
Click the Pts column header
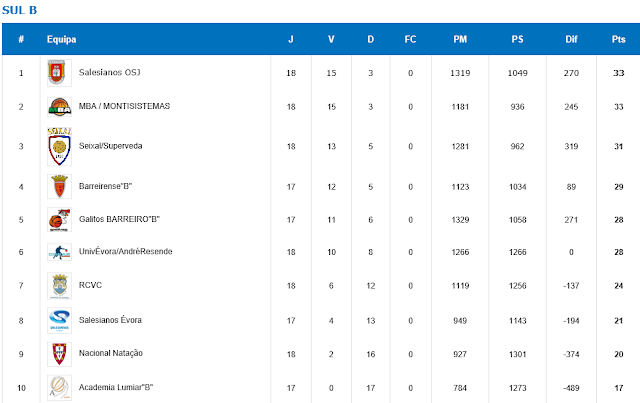618,39
